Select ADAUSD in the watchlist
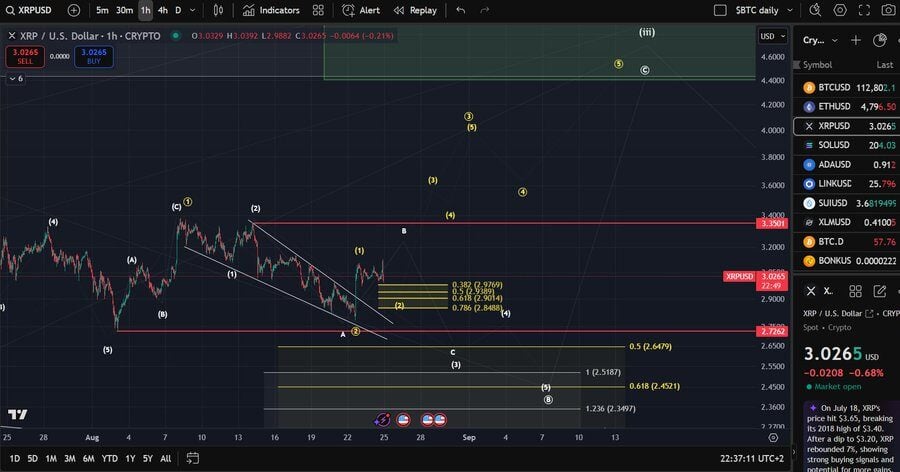 [x=847, y=165]
